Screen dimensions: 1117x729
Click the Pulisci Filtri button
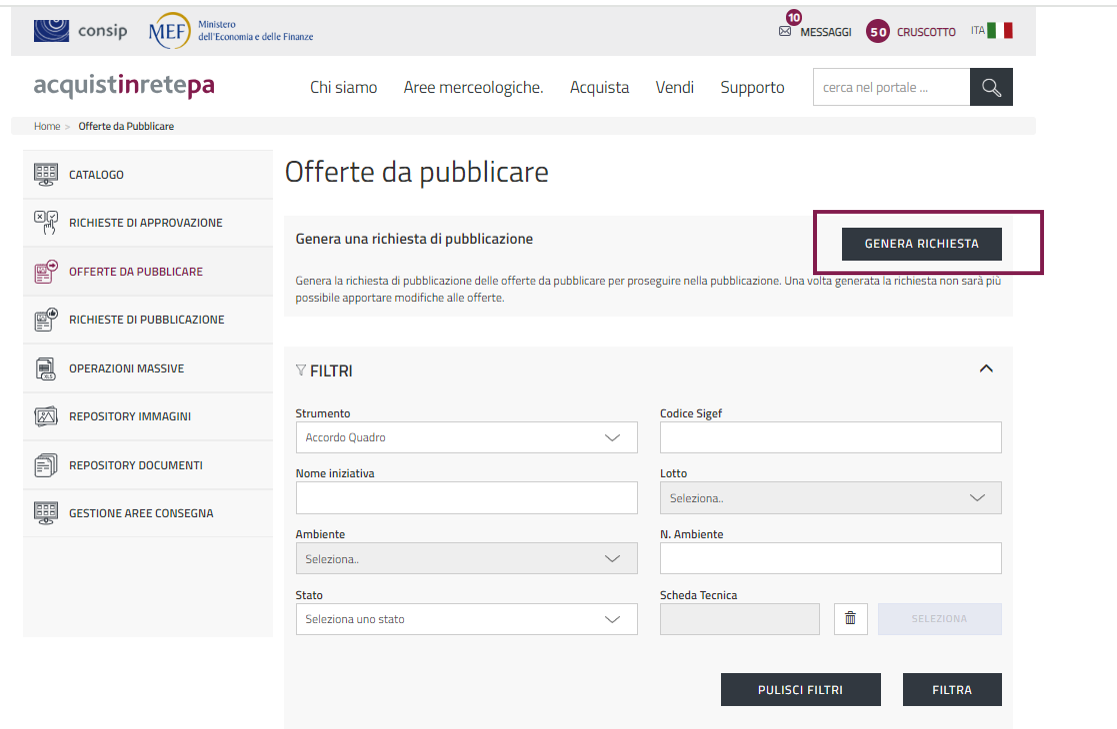[800, 690]
